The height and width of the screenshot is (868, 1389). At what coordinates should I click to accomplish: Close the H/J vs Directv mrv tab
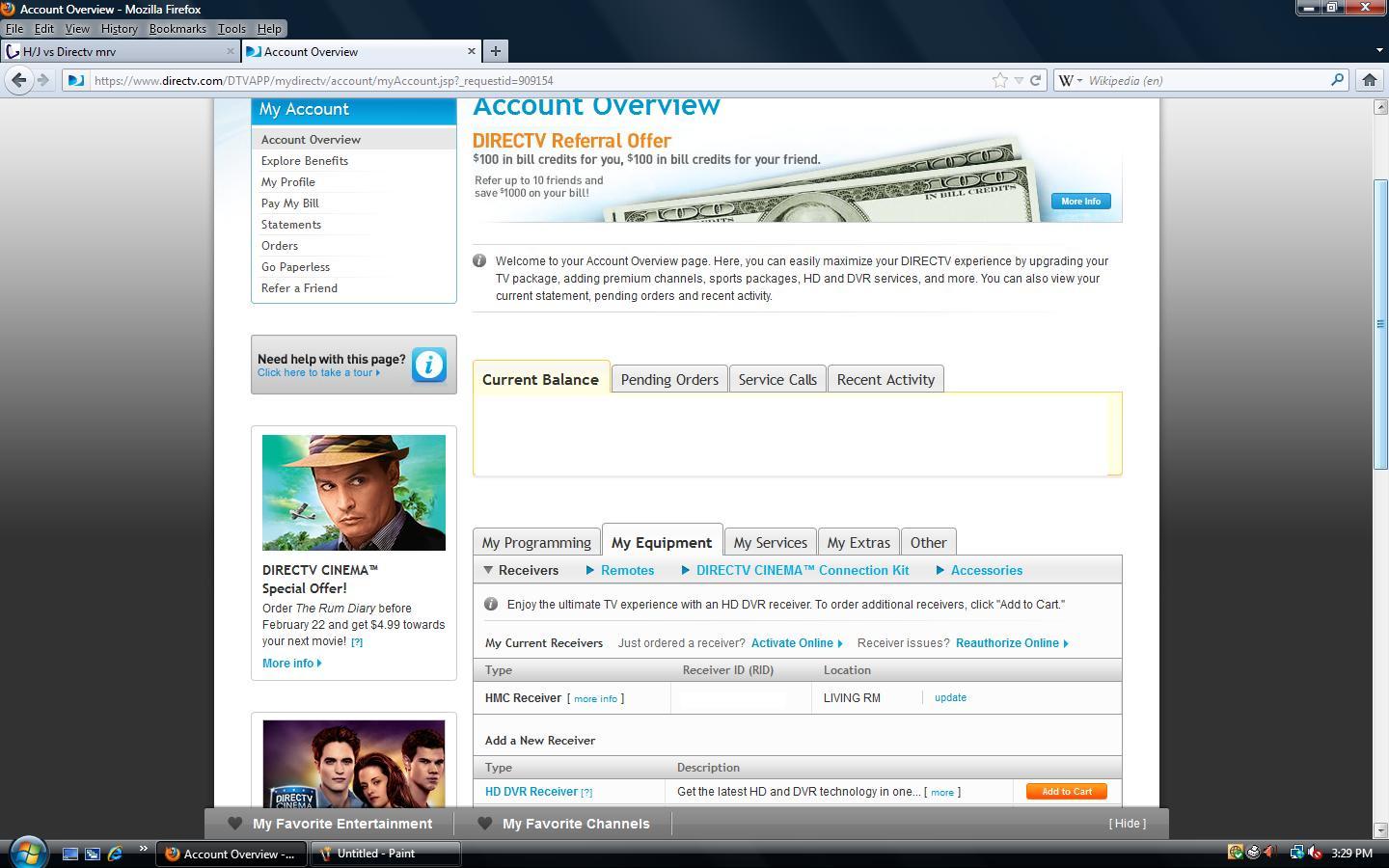pos(231,51)
